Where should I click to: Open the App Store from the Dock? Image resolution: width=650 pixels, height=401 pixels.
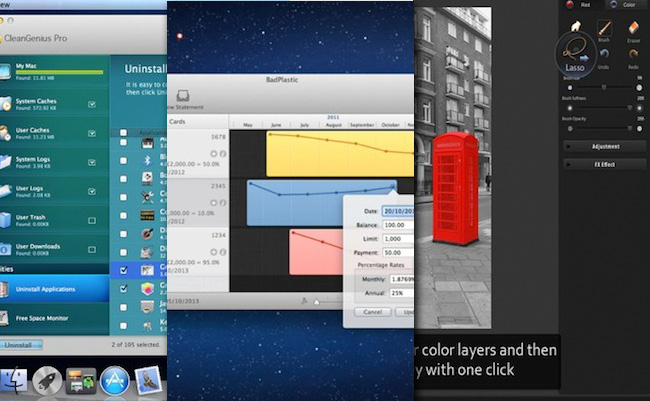click(x=113, y=379)
